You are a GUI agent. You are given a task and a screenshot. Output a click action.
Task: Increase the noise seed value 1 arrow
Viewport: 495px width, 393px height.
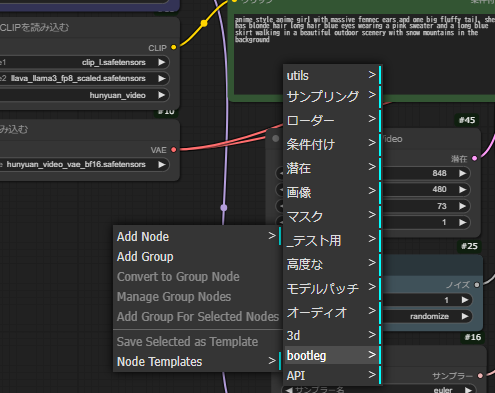pyautogui.click(x=465, y=300)
